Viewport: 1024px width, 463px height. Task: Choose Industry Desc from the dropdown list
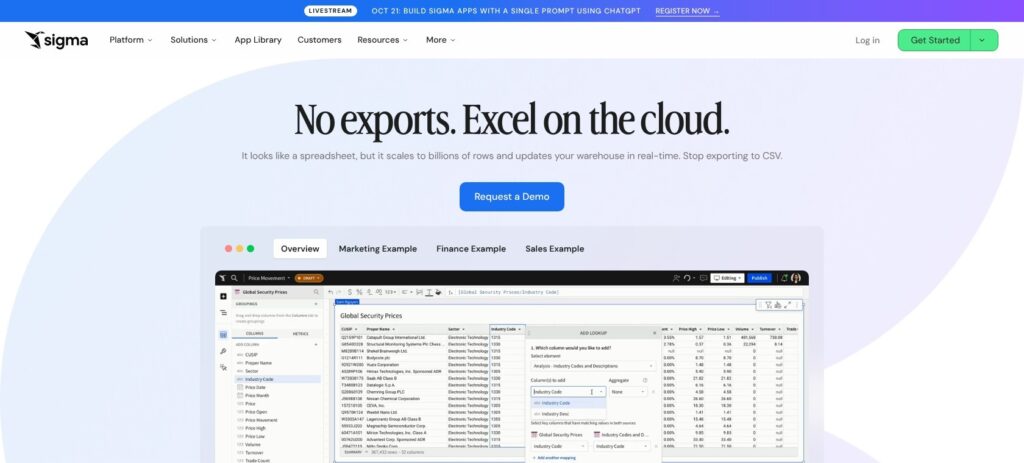568,414
